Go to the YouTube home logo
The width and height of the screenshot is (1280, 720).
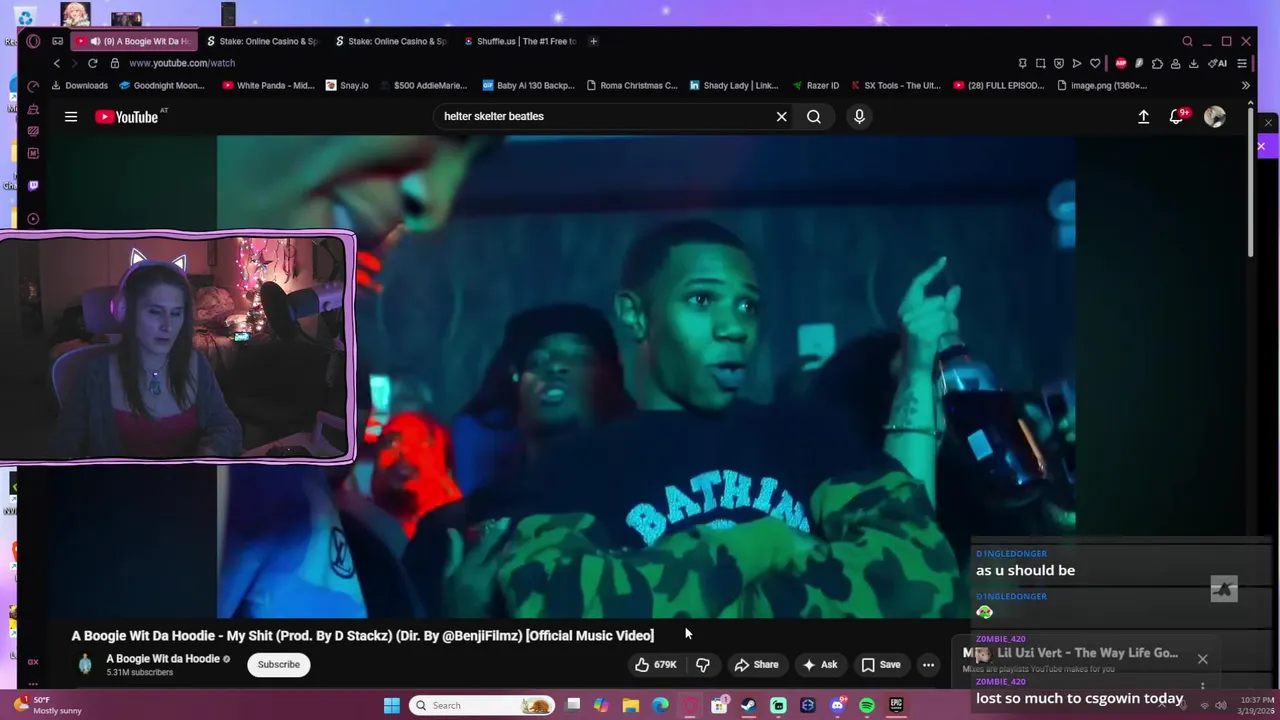(127, 117)
